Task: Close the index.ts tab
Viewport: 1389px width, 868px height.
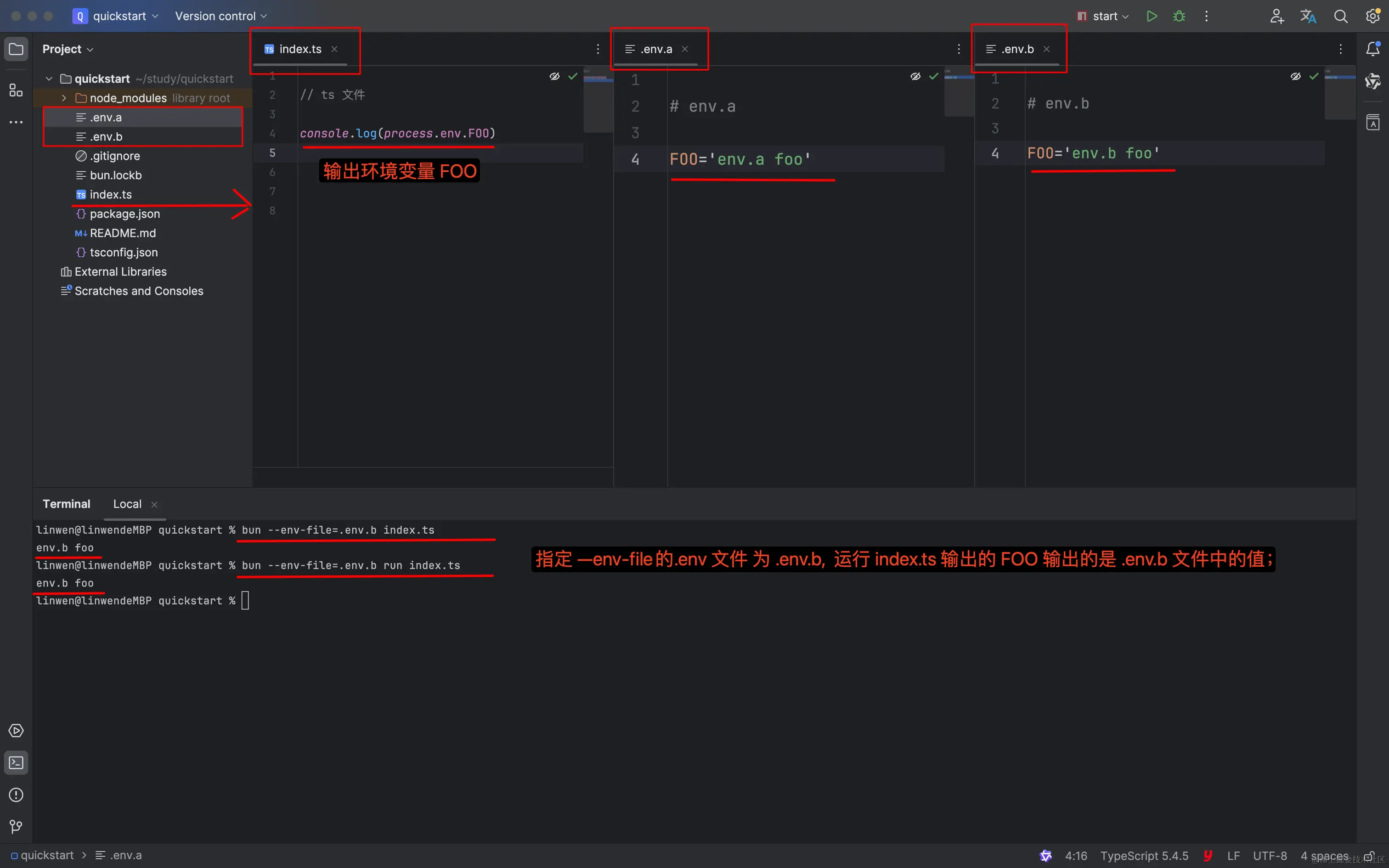Action: pyautogui.click(x=335, y=50)
